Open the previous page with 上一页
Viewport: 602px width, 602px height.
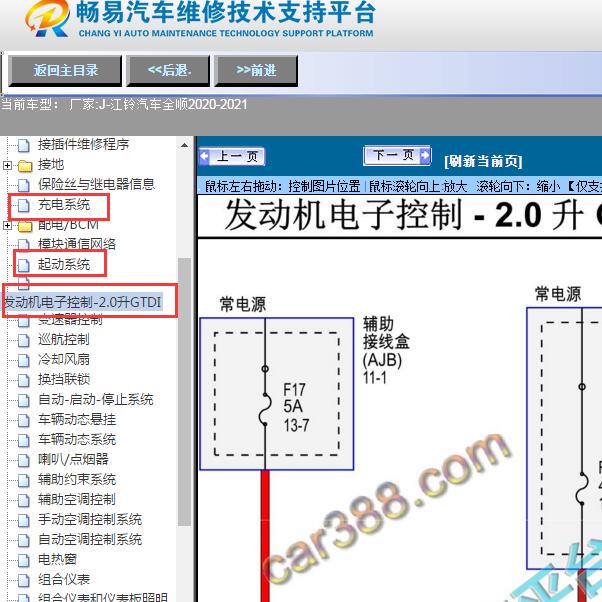[232, 157]
